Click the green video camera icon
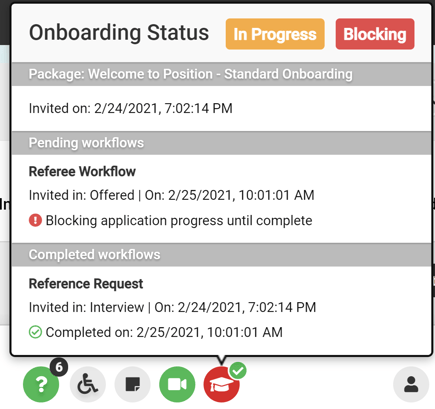Screen dimensions: 435x409 (x=177, y=384)
